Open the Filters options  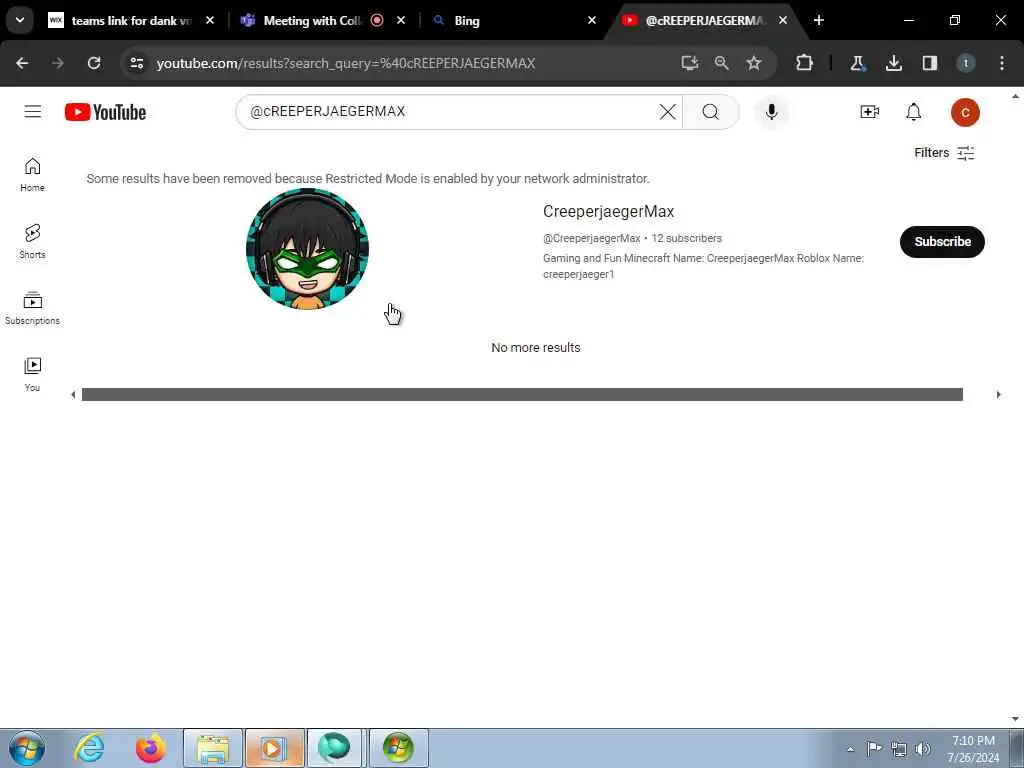point(944,153)
